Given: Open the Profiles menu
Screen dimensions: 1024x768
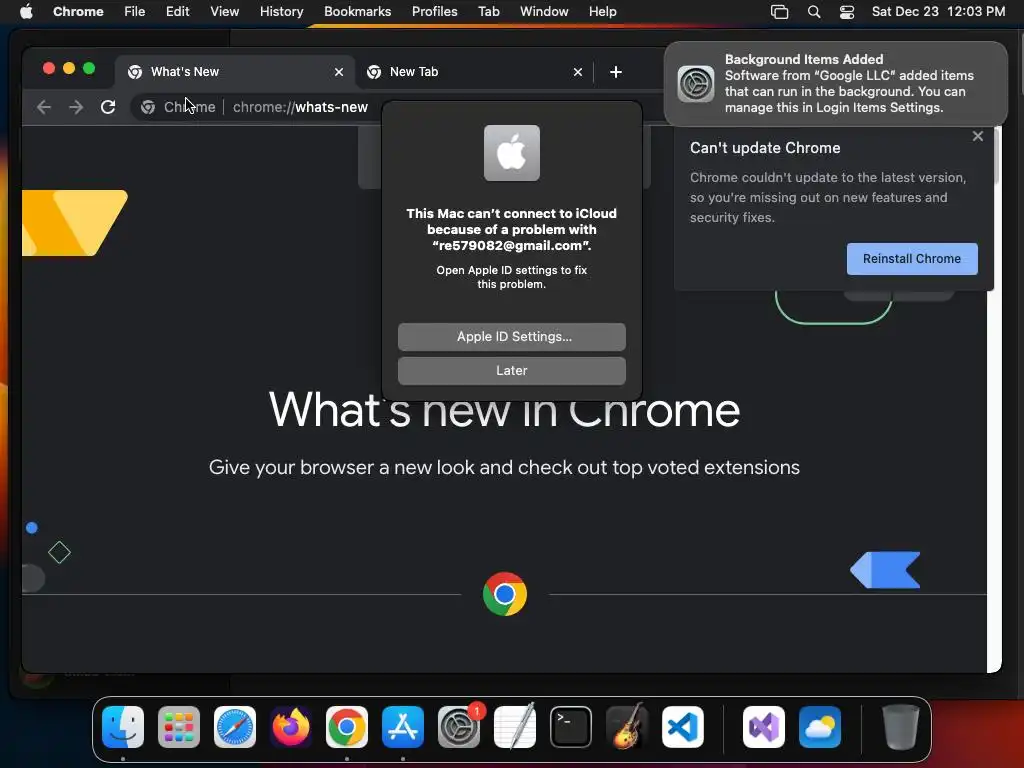Looking at the screenshot, I should click(x=434, y=12).
